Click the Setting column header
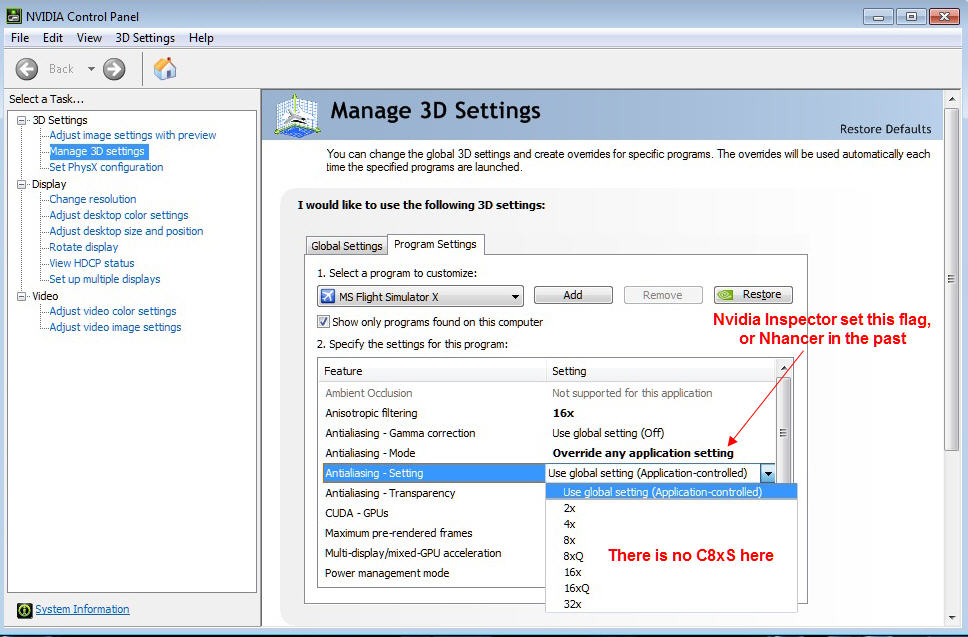 (x=661, y=371)
